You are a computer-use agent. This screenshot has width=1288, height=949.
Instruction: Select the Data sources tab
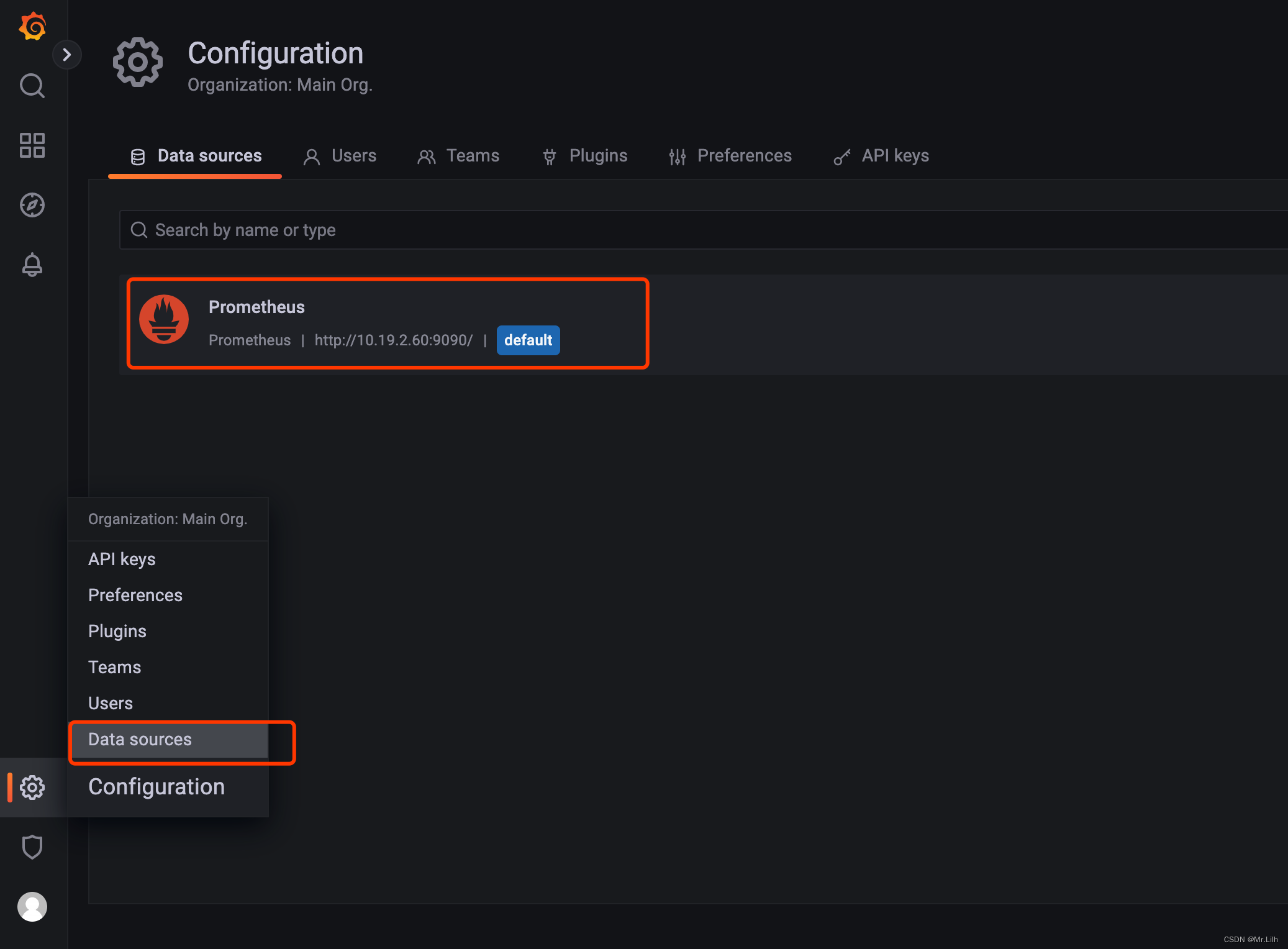click(x=196, y=156)
